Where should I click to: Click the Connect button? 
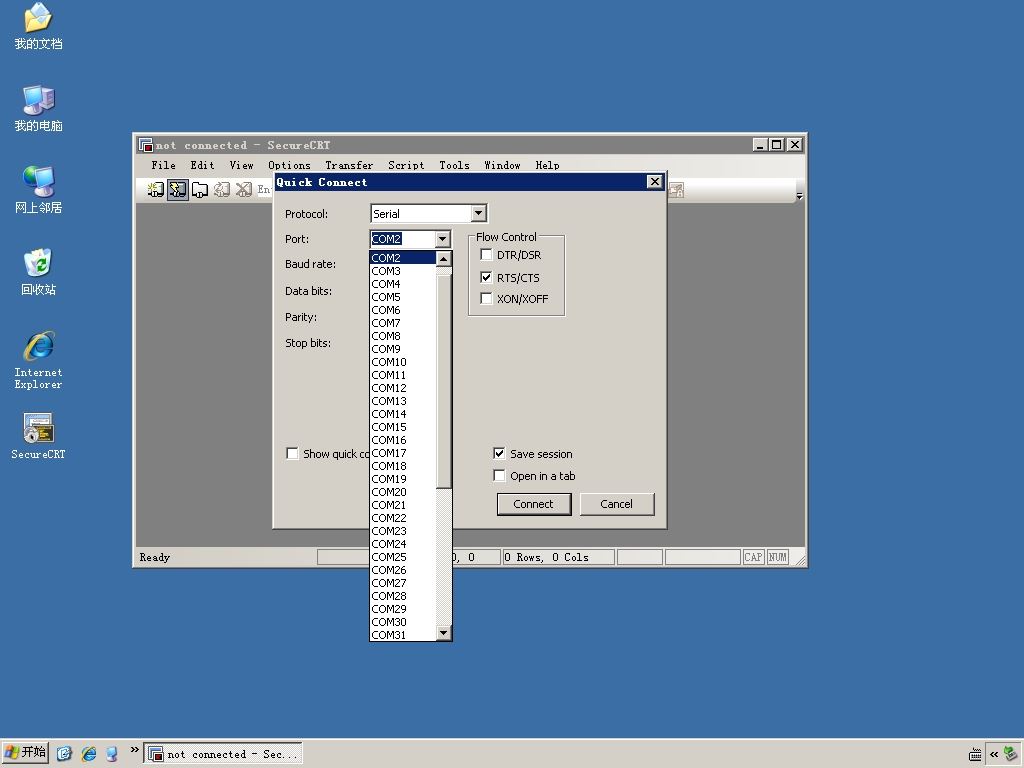pos(534,504)
